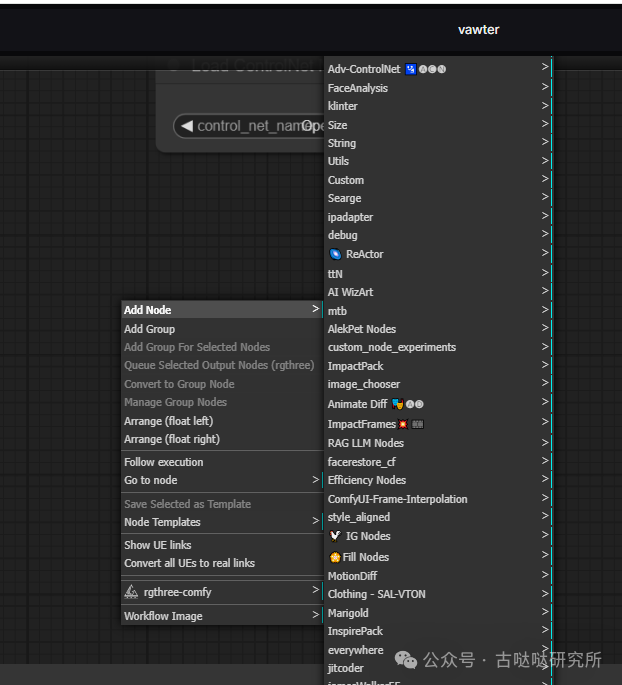Viewport: 622px width, 685px height.
Task: Open the facerestore_cf category
Action: [x=438, y=462]
